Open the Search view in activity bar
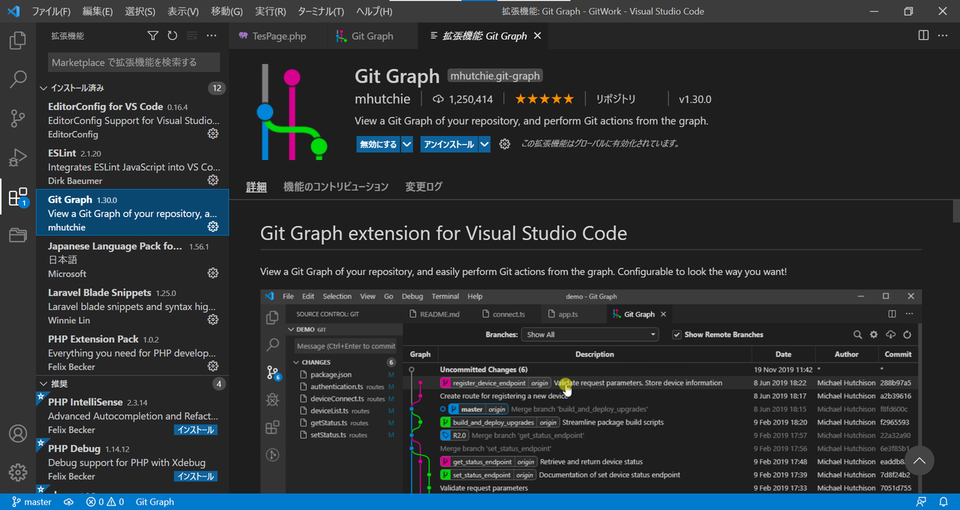The height and width of the screenshot is (510, 960). tap(18, 79)
